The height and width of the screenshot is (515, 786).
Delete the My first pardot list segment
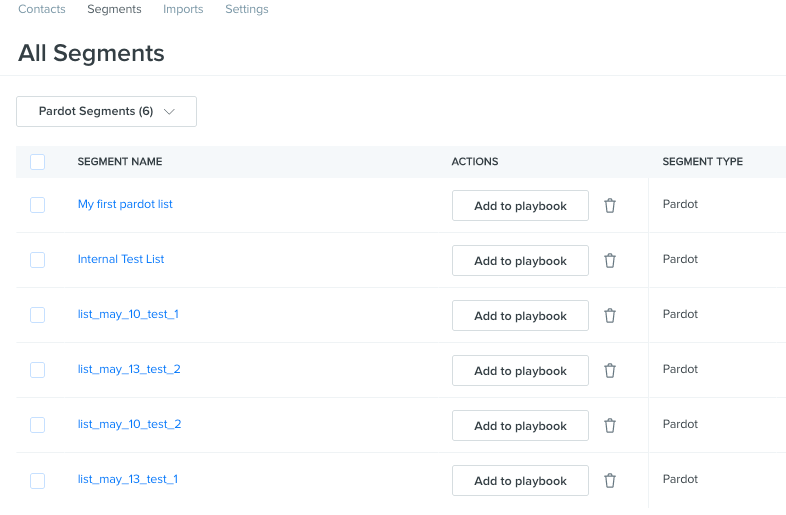pyautogui.click(x=610, y=206)
